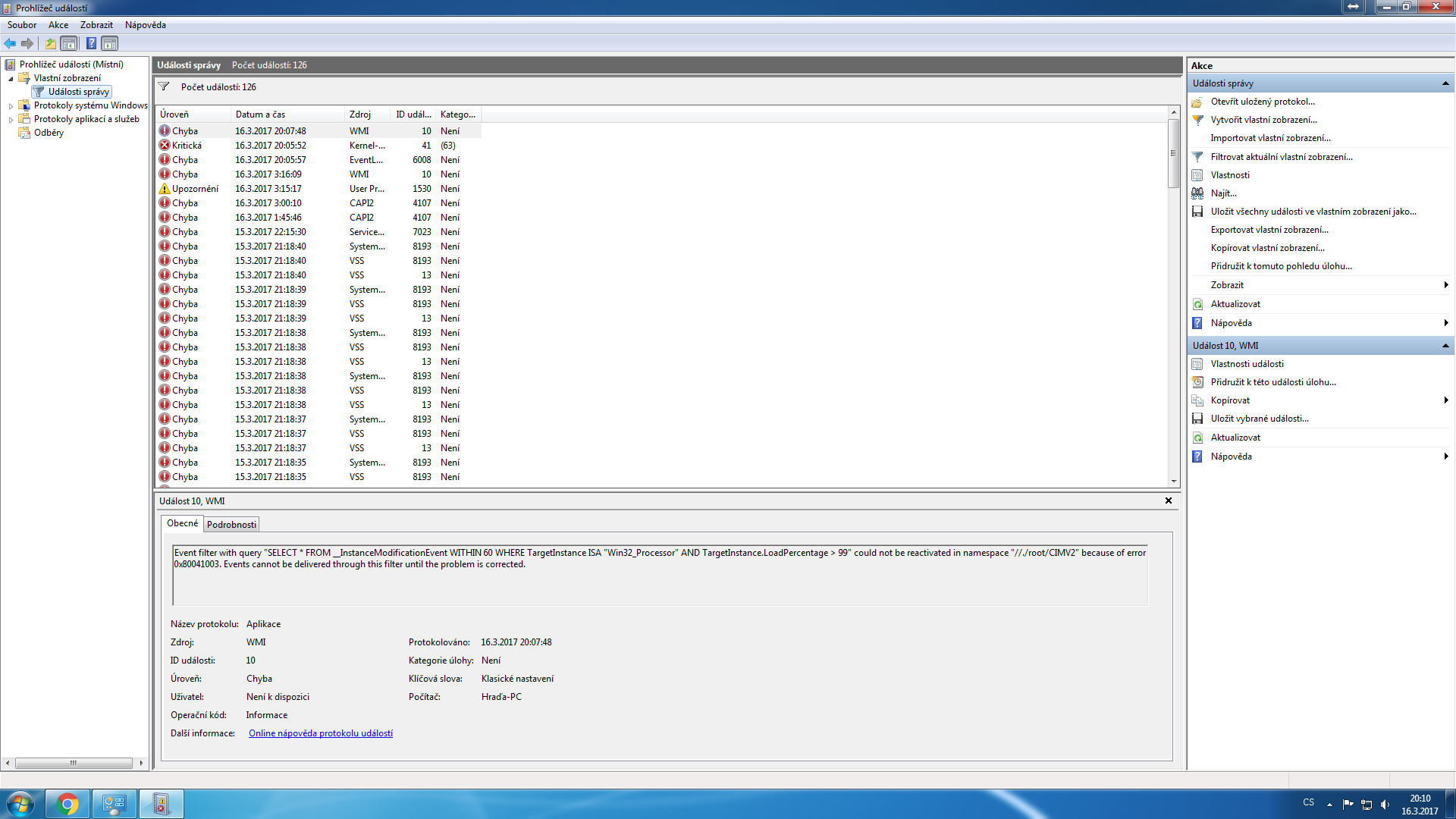Screen dimensions: 1456x819
Task: Click the Najít binoculars icon
Action: click(x=1197, y=193)
